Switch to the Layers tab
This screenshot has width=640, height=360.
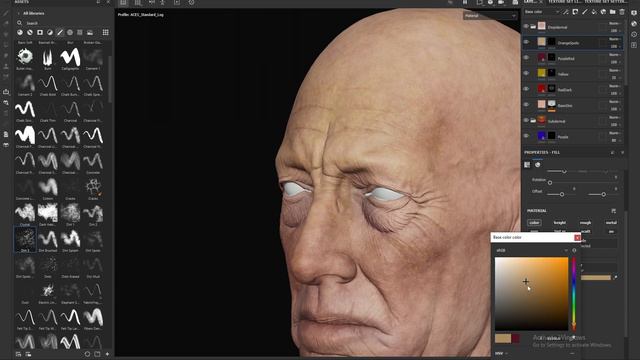[530, 2]
